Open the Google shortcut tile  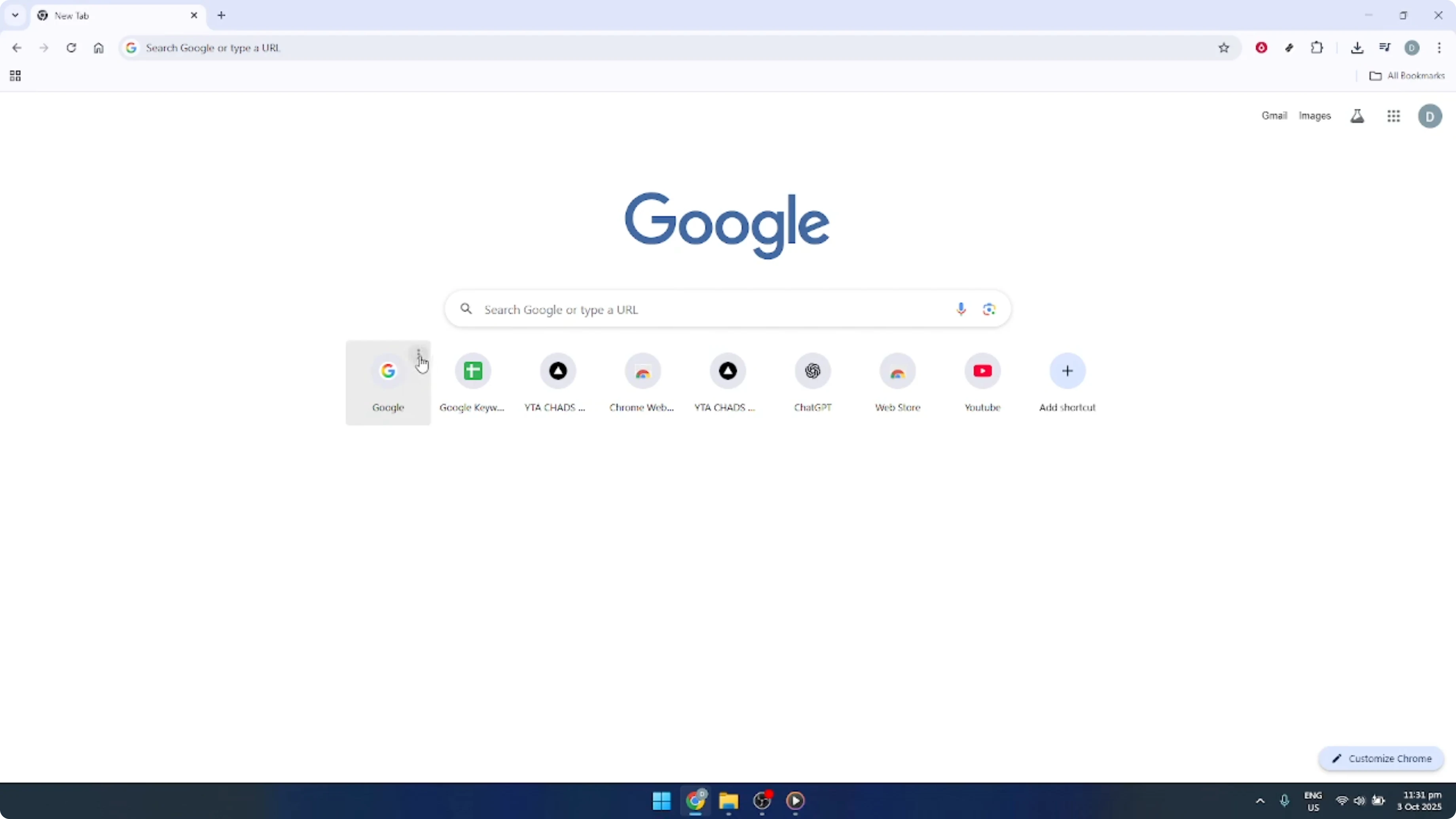[388, 383]
